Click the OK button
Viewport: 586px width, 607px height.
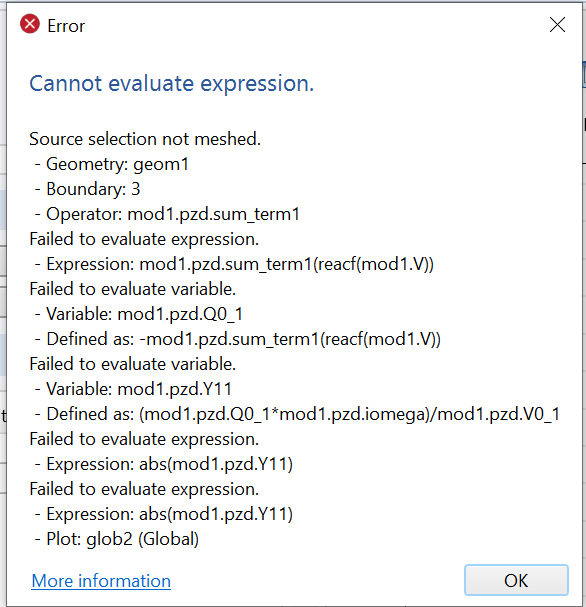pos(516,580)
